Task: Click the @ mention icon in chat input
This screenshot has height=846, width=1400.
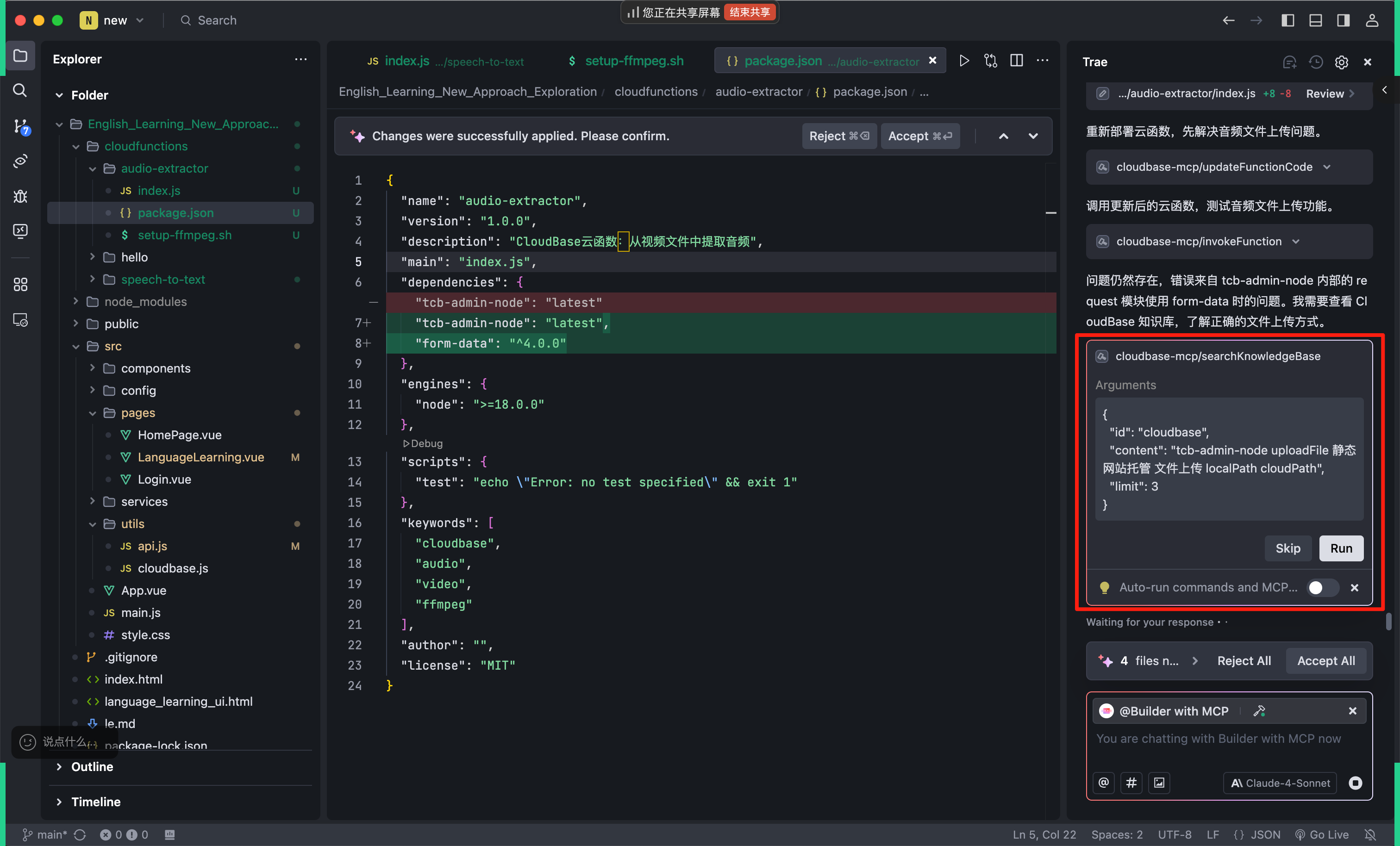Action: click(1103, 783)
